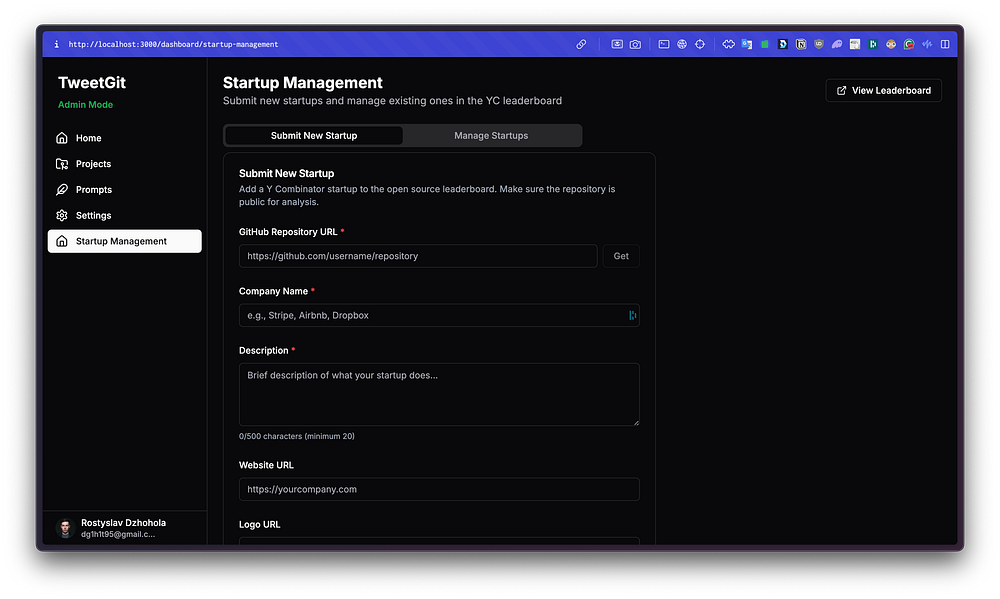
Task: Click the camera screenshot icon in toolbar
Action: (635, 44)
